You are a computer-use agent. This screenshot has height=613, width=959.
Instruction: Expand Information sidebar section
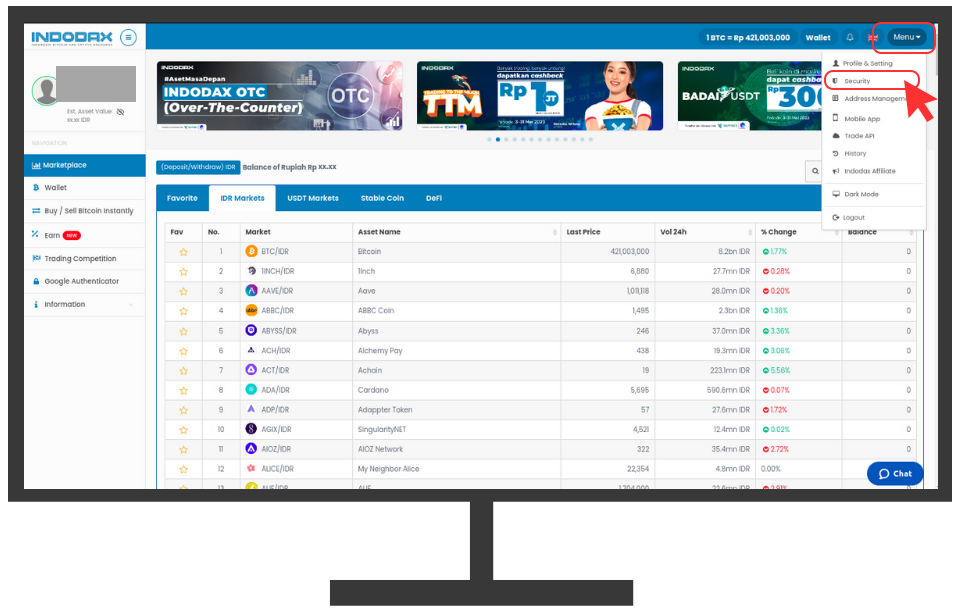pyautogui.click(x=84, y=305)
